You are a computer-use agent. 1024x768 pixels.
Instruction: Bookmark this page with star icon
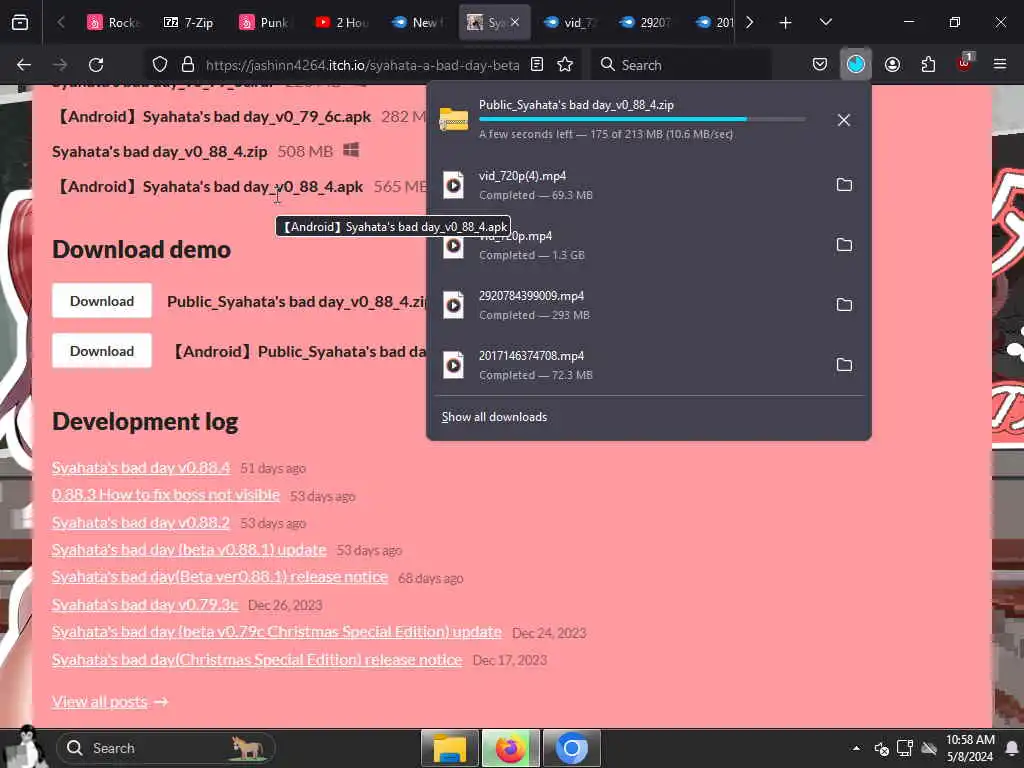pos(565,65)
